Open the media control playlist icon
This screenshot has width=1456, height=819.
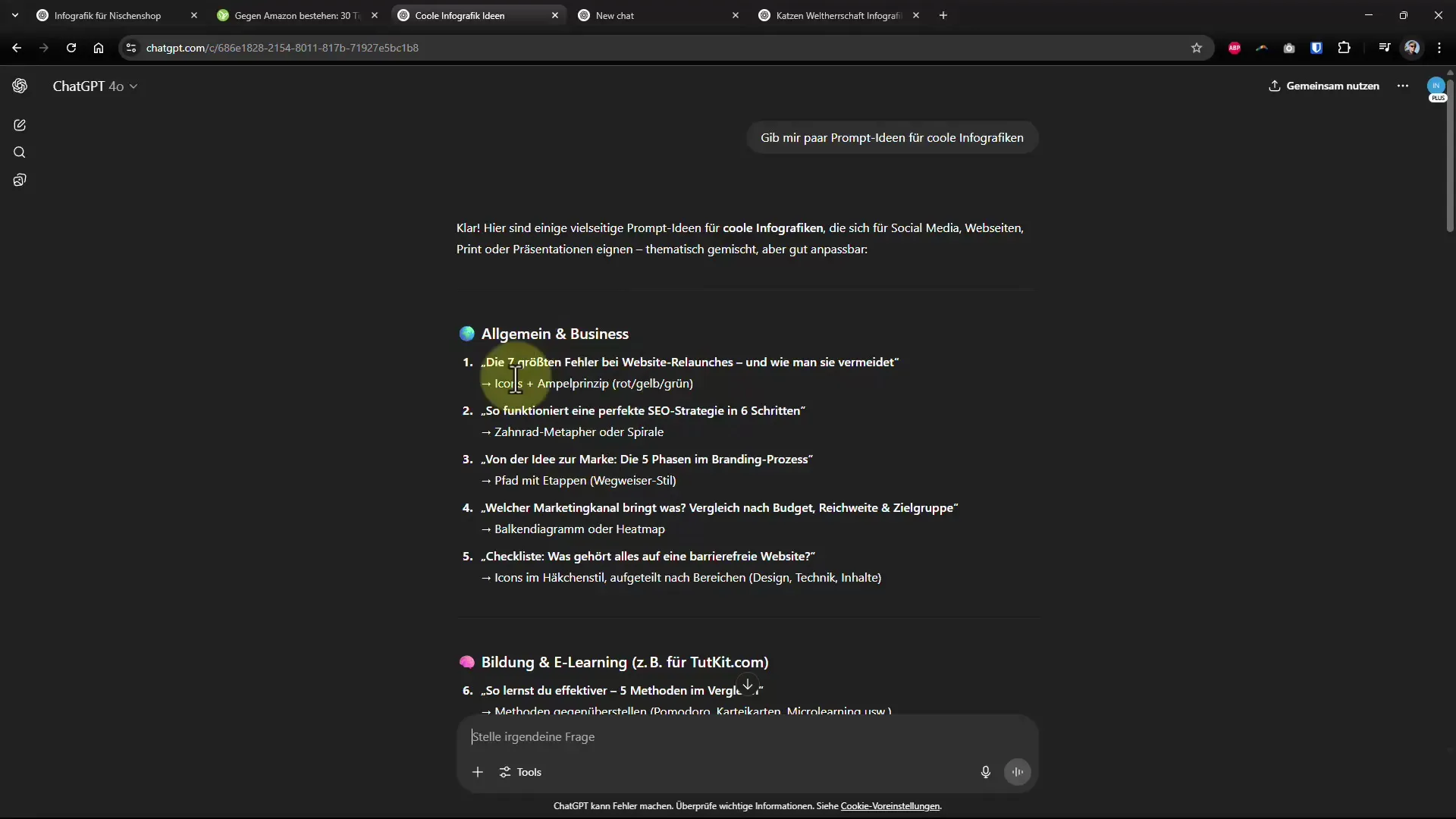point(1385,48)
